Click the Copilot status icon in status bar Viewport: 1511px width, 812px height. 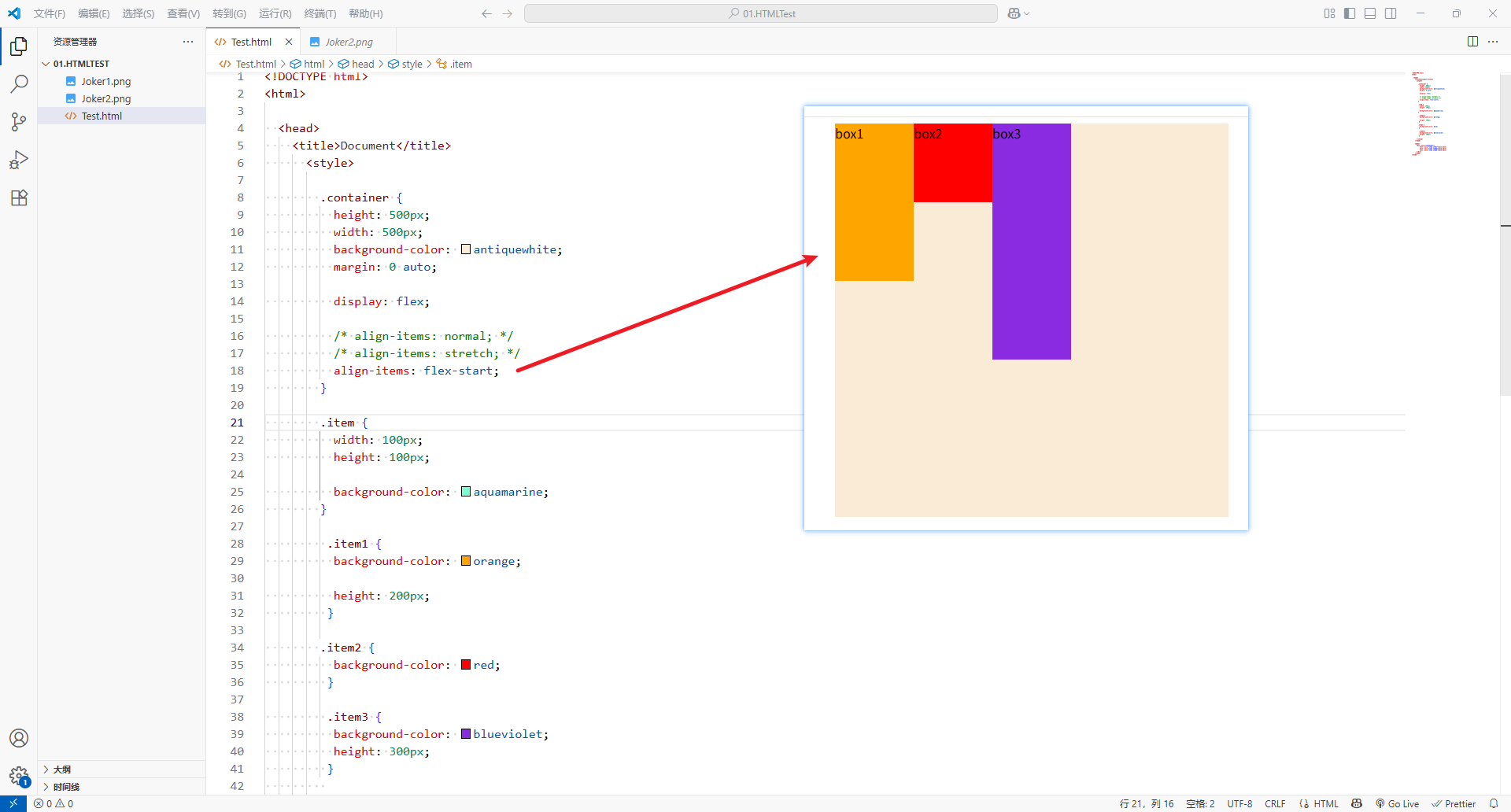[x=1357, y=803]
